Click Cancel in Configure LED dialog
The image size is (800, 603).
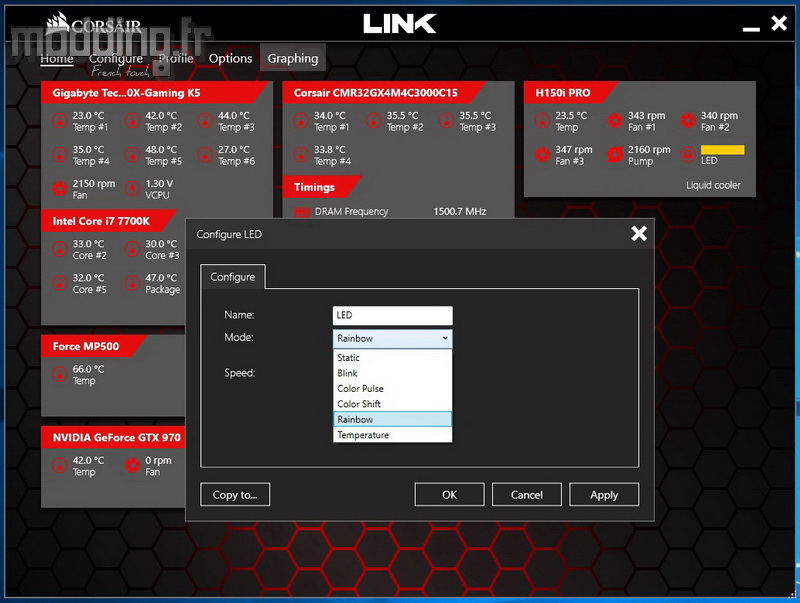click(527, 495)
